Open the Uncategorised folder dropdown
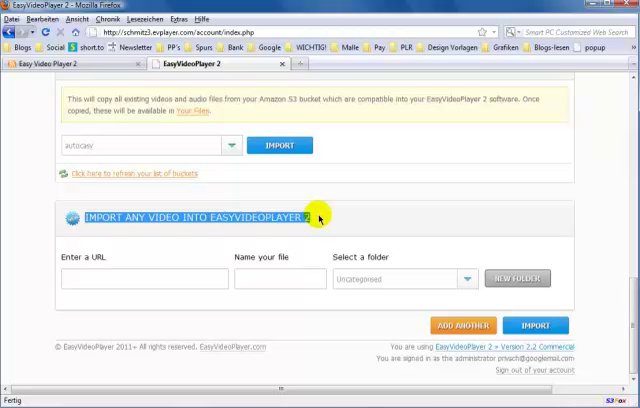This screenshot has width=640, height=408. coord(467,279)
